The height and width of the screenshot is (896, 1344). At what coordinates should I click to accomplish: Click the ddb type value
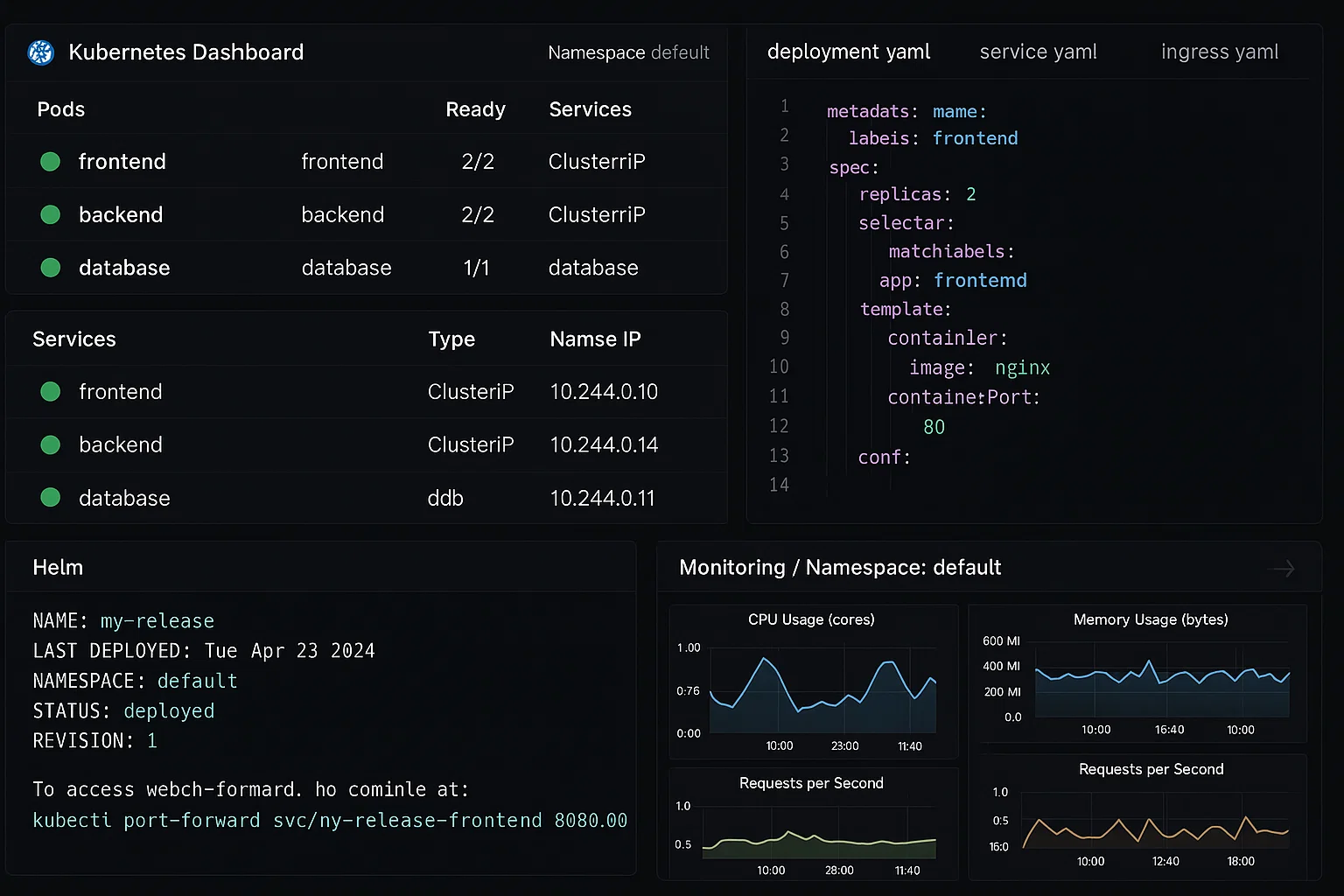pyautogui.click(x=445, y=498)
